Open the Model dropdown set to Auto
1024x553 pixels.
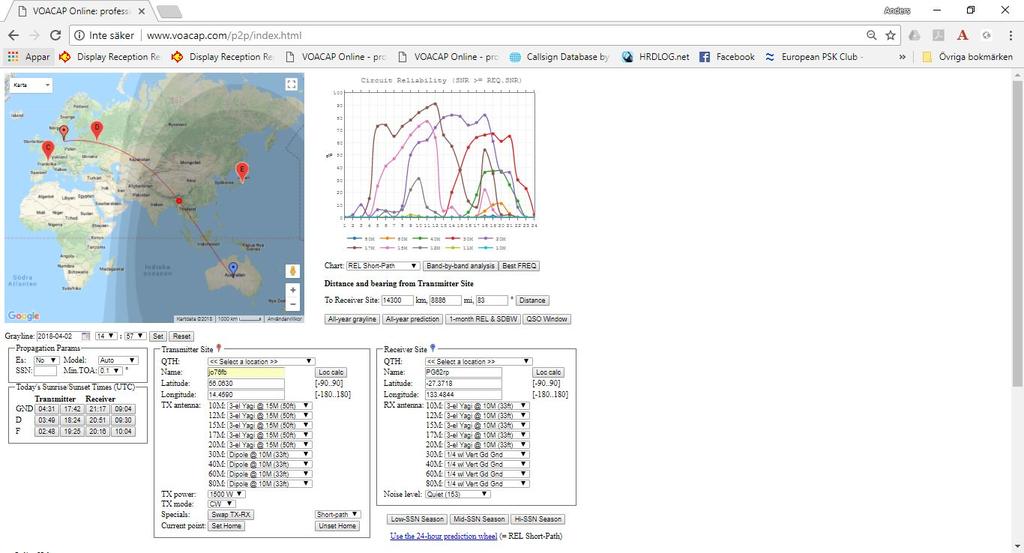pyautogui.click(x=118, y=360)
